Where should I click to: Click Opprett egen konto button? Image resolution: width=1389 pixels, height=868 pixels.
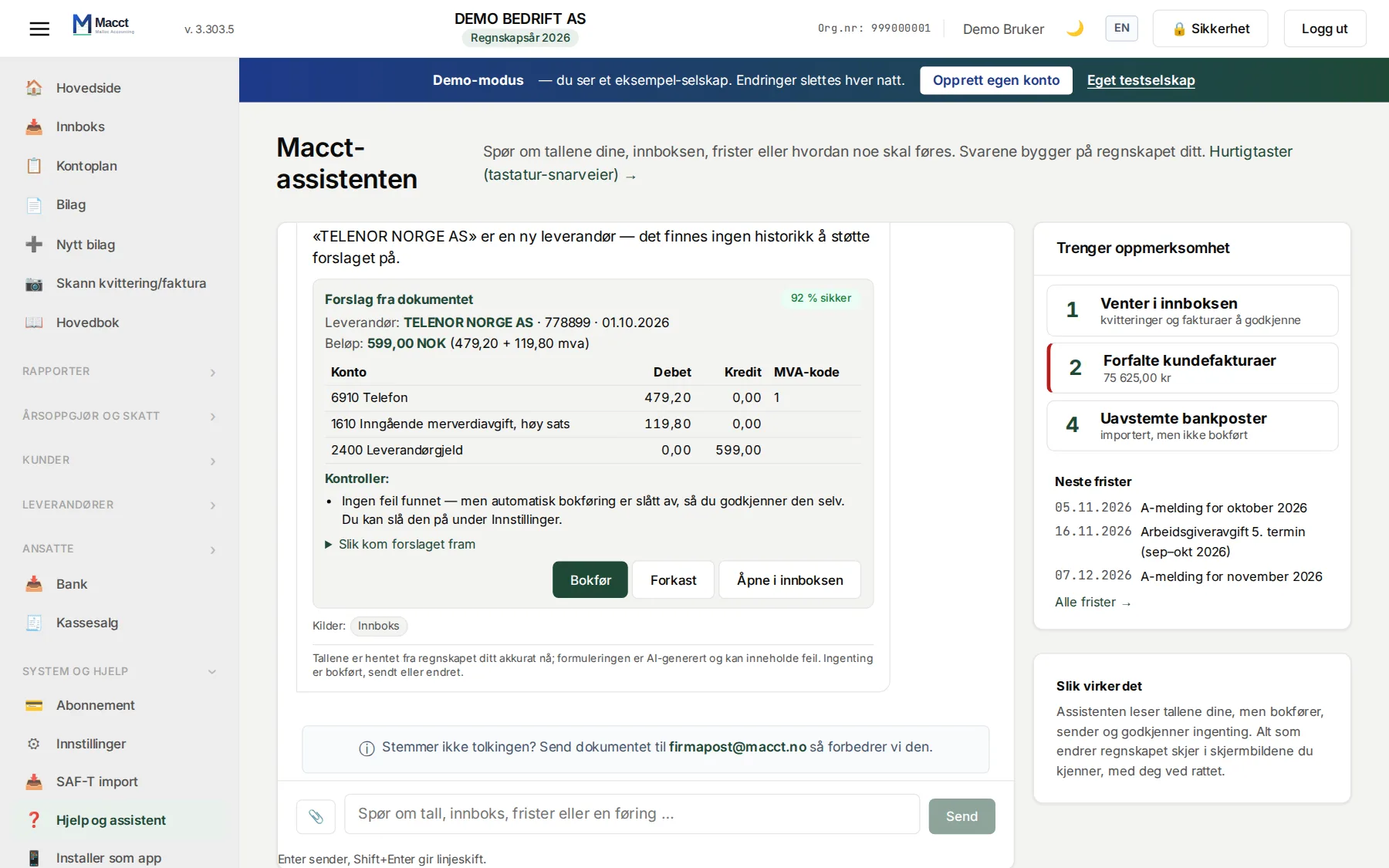pos(995,80)
